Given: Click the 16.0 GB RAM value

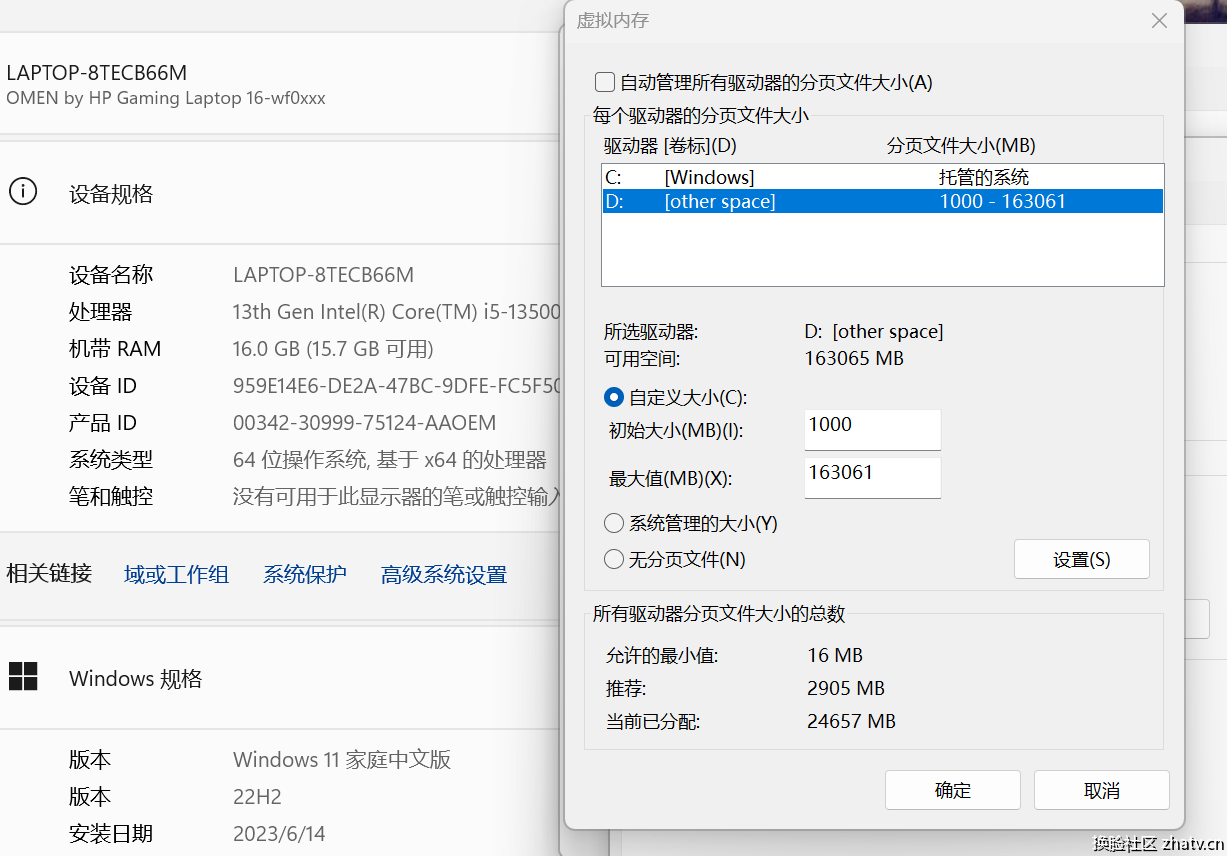Looking at the screenshot, I should tap(333, 349).
